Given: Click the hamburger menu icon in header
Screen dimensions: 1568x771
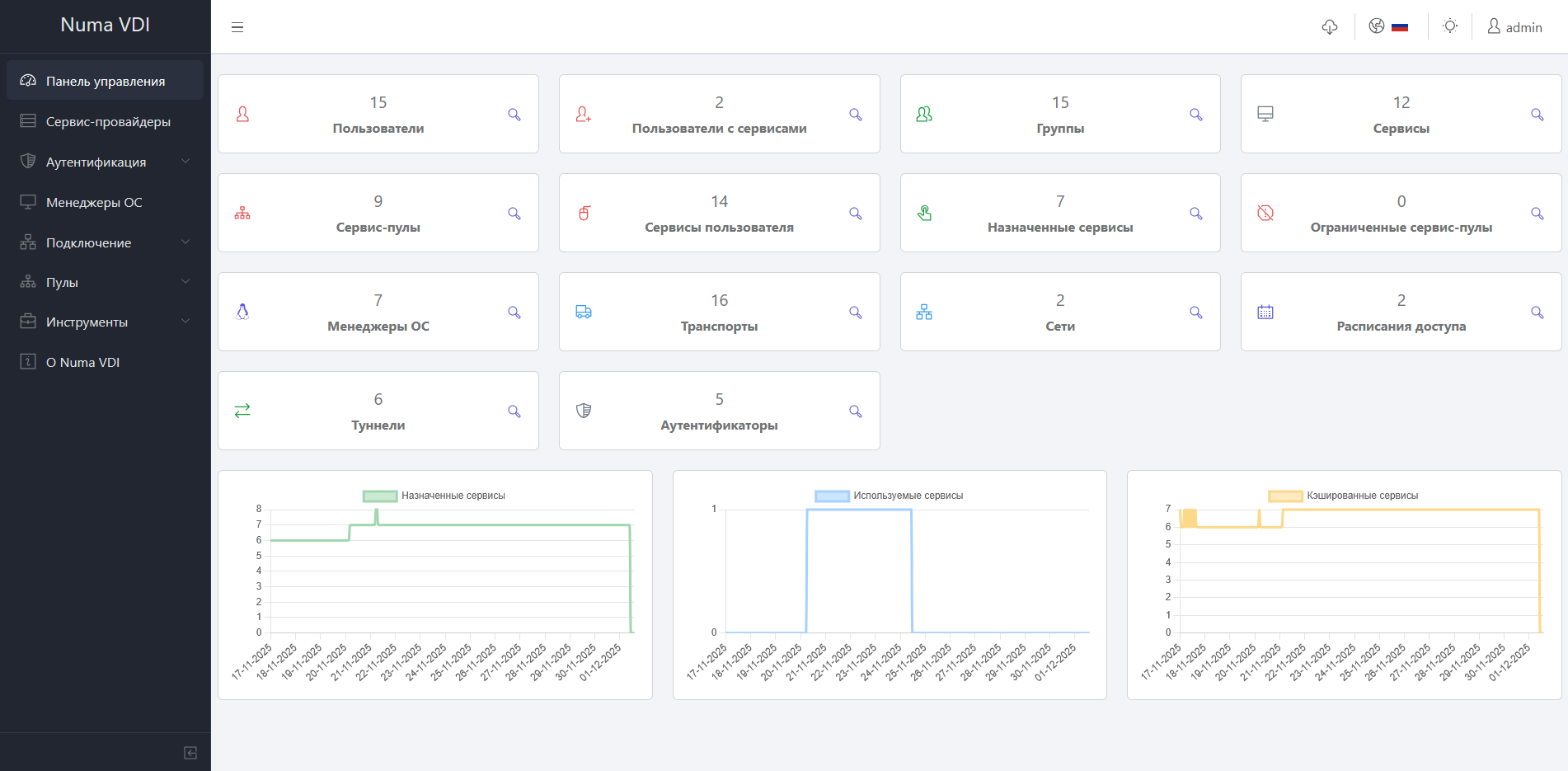Looking at the screenshot, I should tap(237, 27).
